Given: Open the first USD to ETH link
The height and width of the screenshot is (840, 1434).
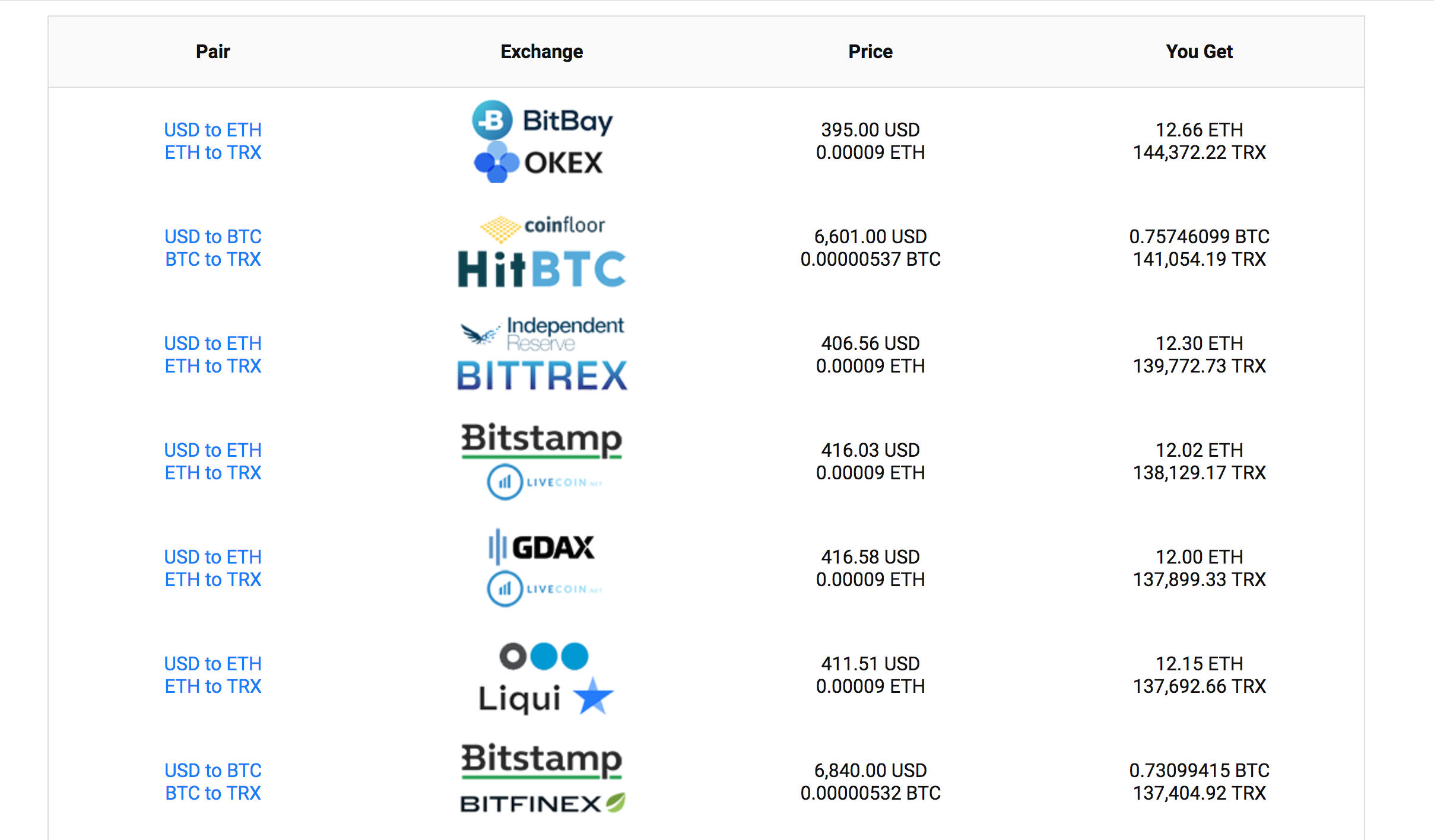Looking at the screenshot, I should (212, 129).
